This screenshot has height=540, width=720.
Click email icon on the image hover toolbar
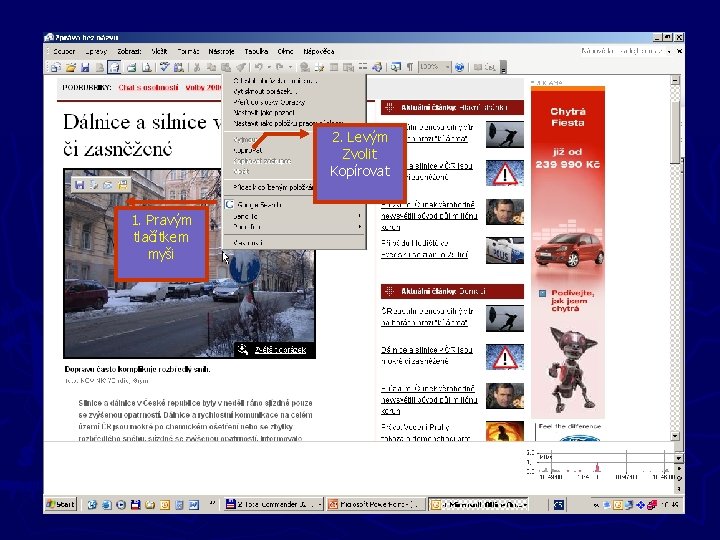(107, 184)
